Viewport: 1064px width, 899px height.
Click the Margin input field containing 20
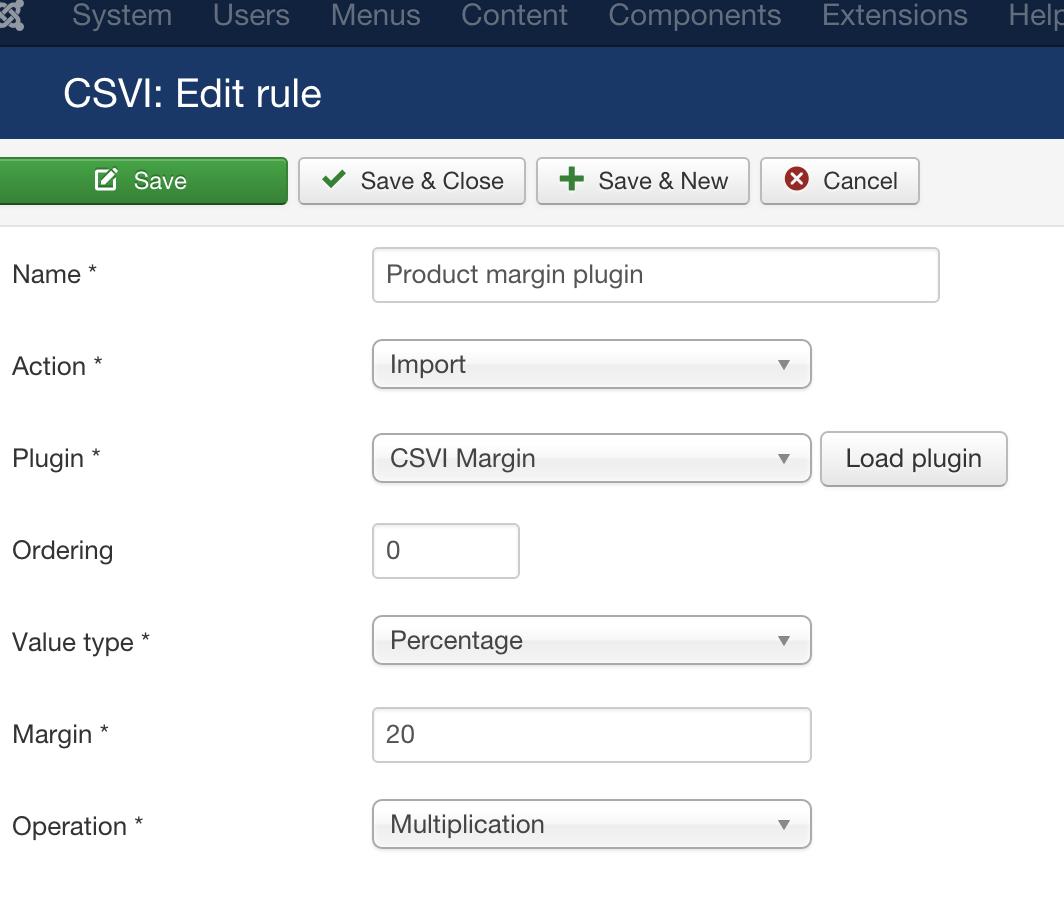click(x=592, y=735)
